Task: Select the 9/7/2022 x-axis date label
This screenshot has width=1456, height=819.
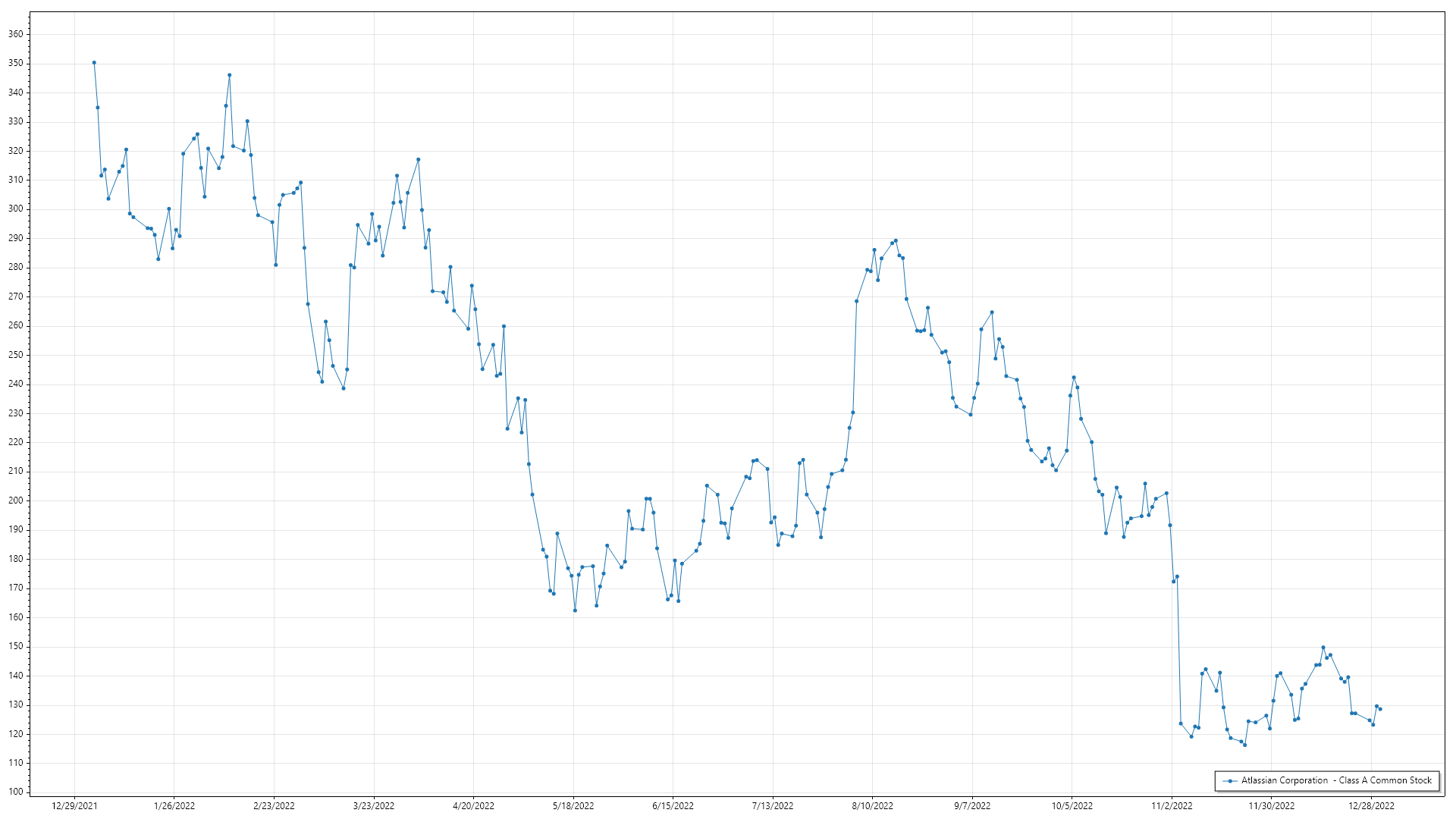Action: pos(972,806)
